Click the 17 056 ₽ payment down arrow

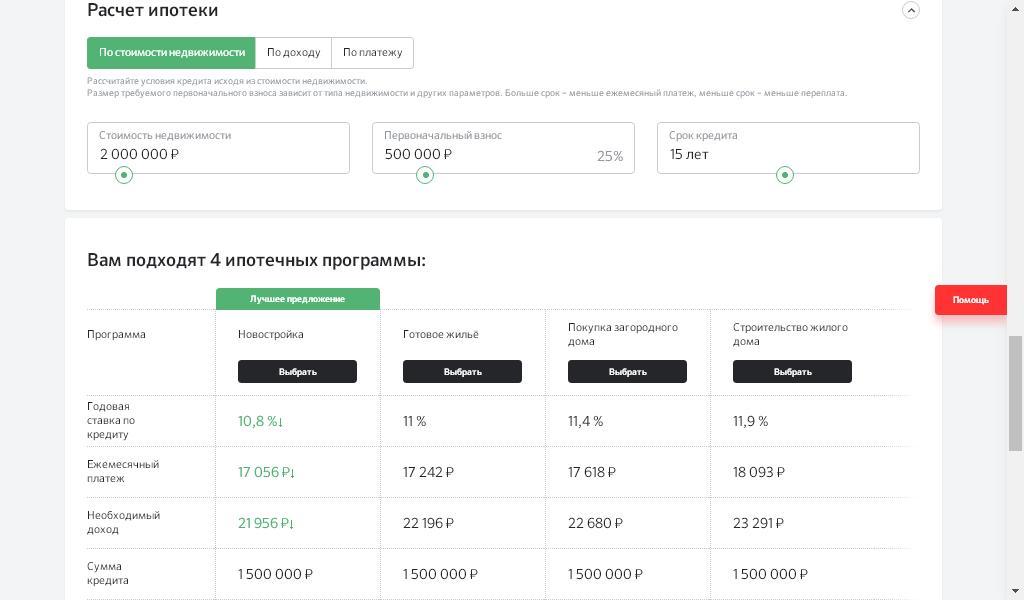coord(292,473)
